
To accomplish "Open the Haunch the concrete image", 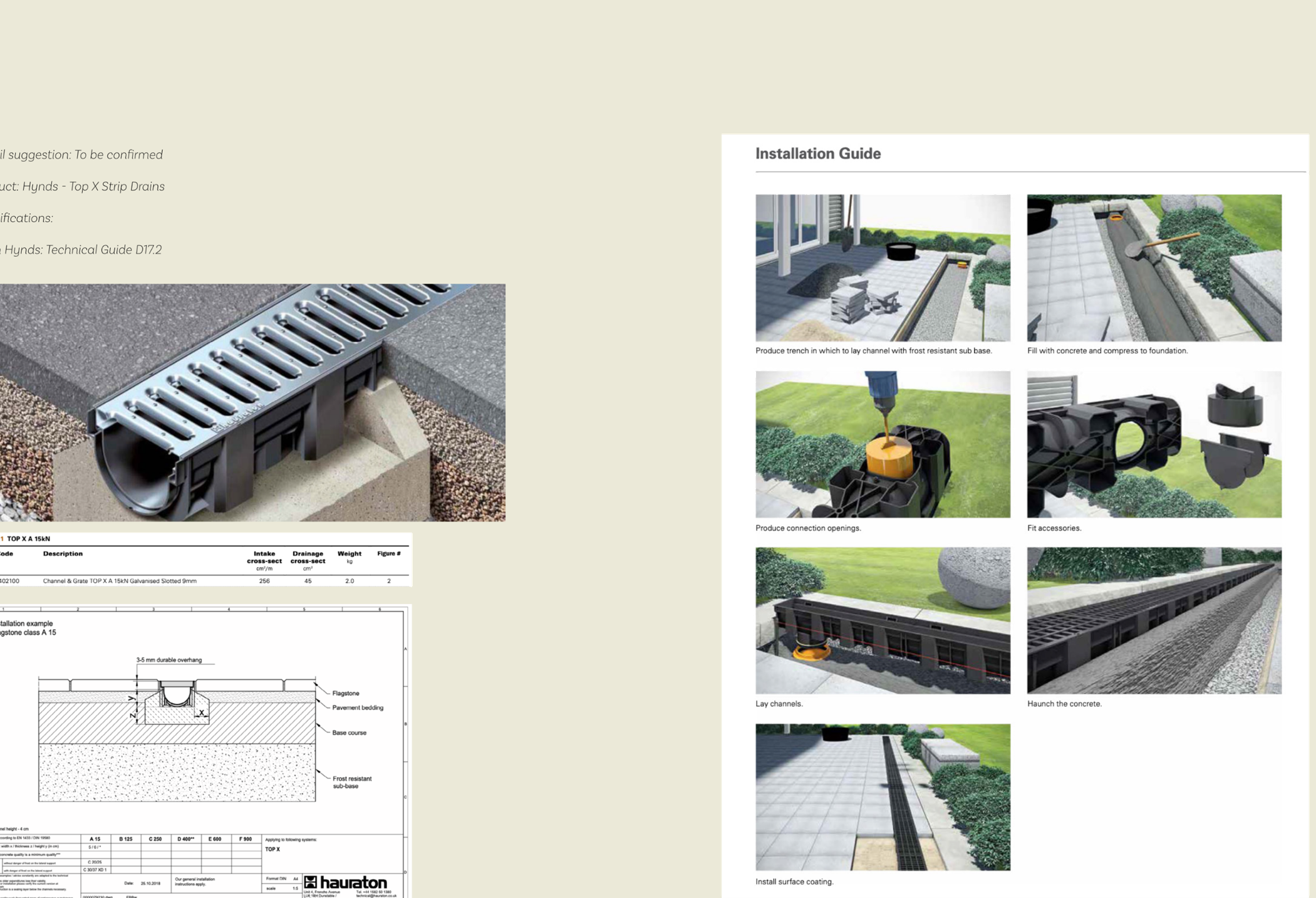I will 1154,620.
